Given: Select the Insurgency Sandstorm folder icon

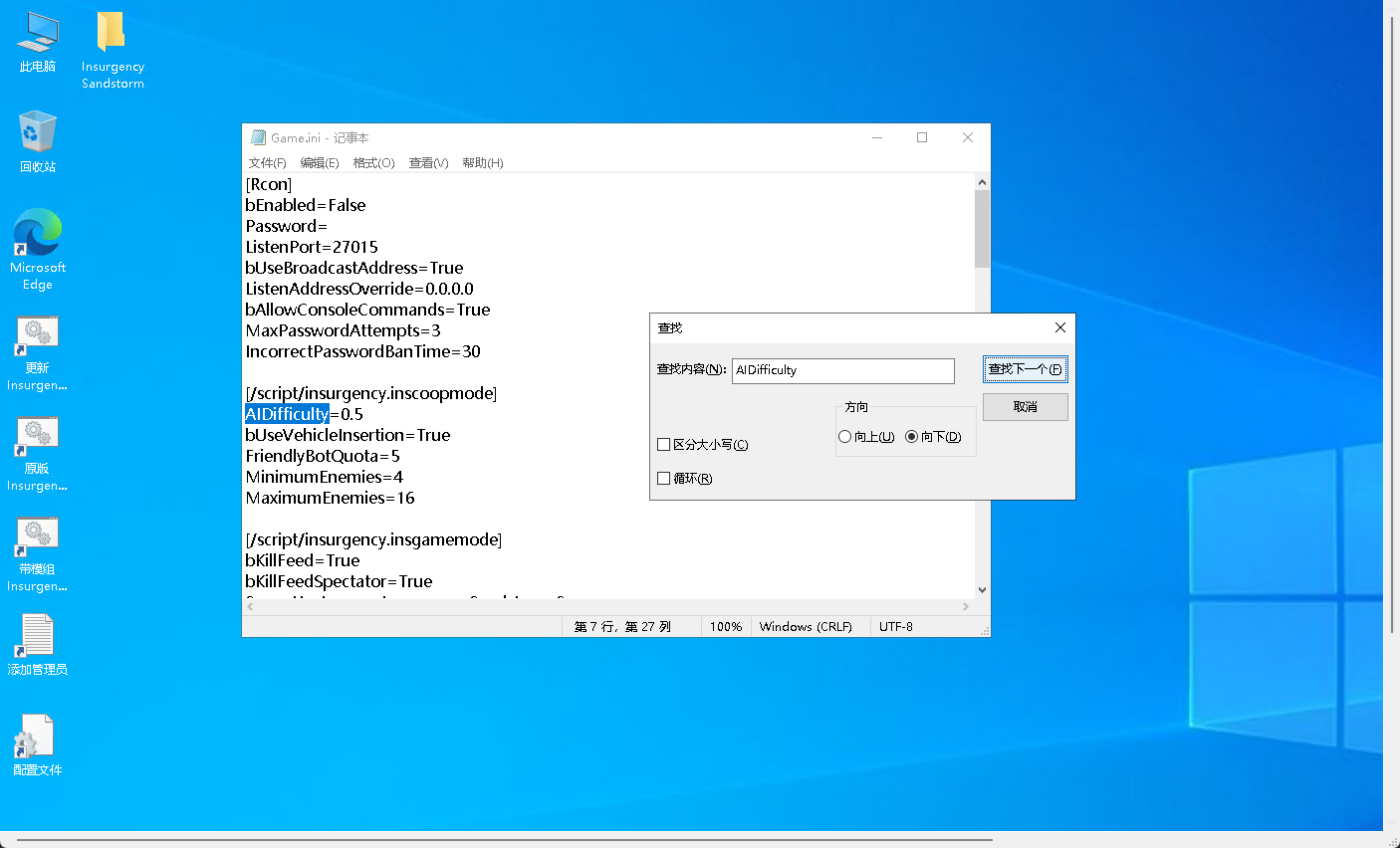Looking at the screenshot, I should 113,50.
